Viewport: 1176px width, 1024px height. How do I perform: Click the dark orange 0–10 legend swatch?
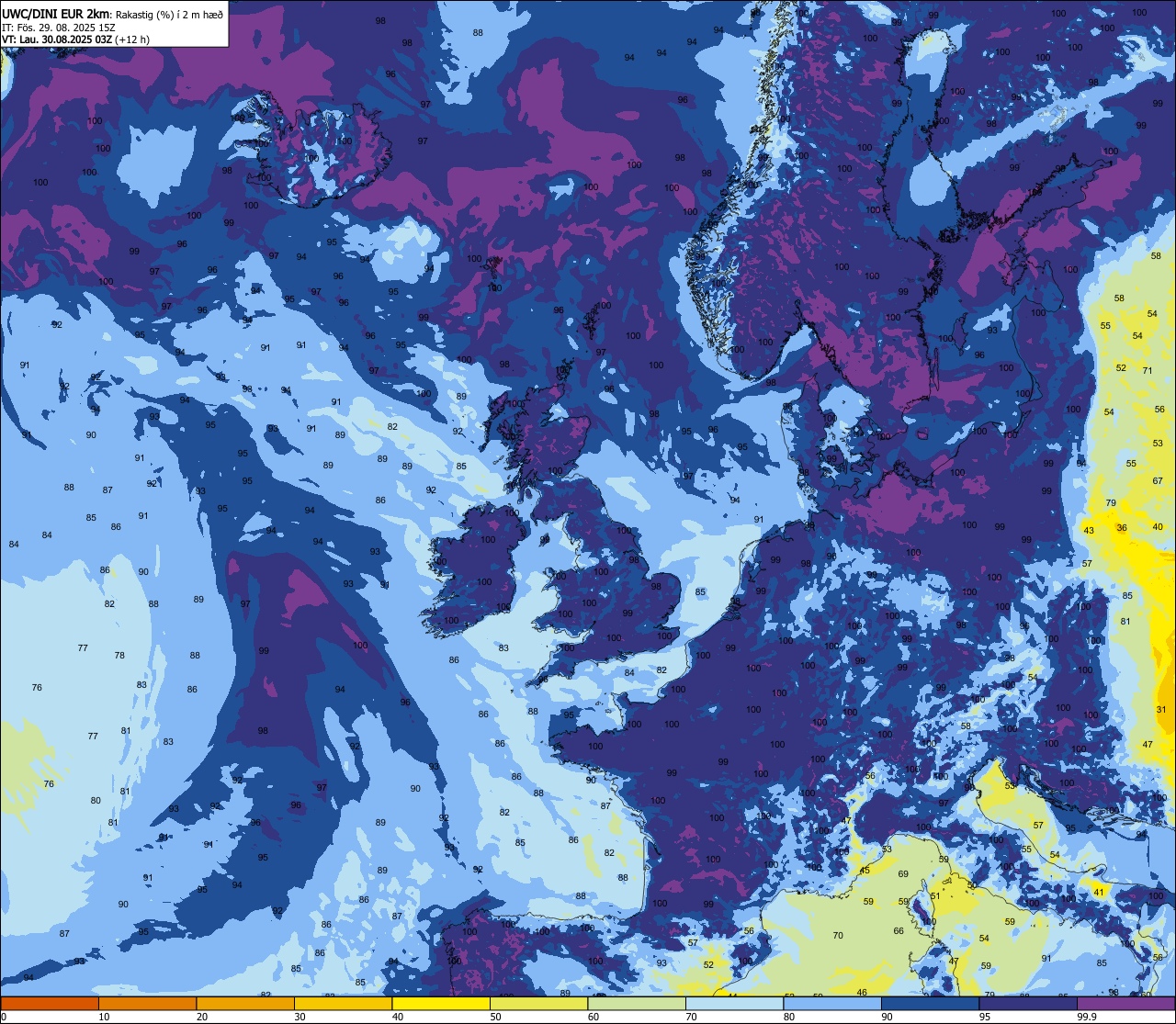[x=50, y=1003]
